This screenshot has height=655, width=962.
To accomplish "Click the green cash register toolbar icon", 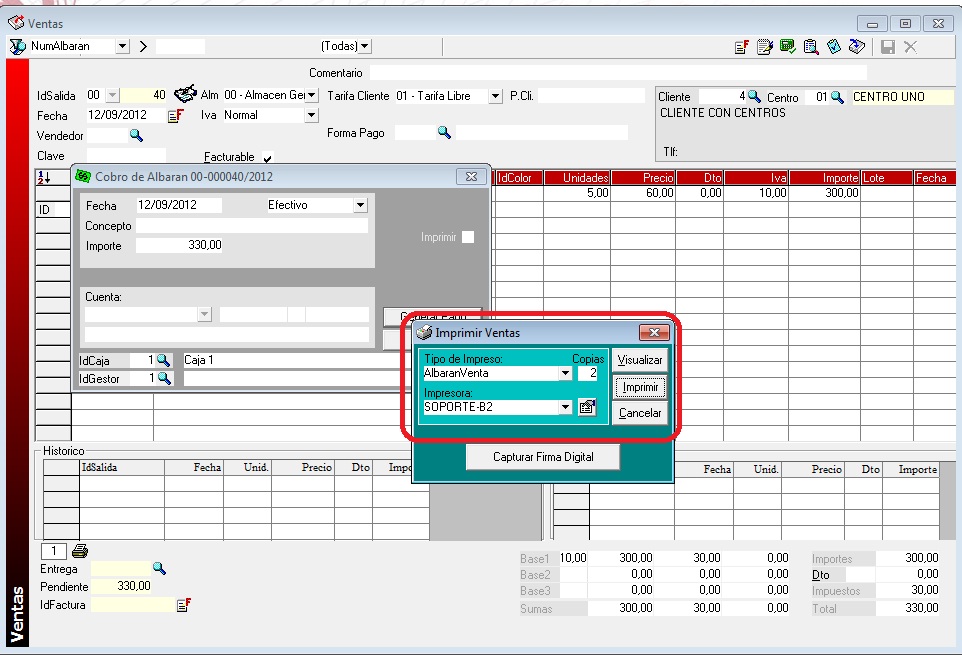I will pyautogui.click(x=788, y=47).
